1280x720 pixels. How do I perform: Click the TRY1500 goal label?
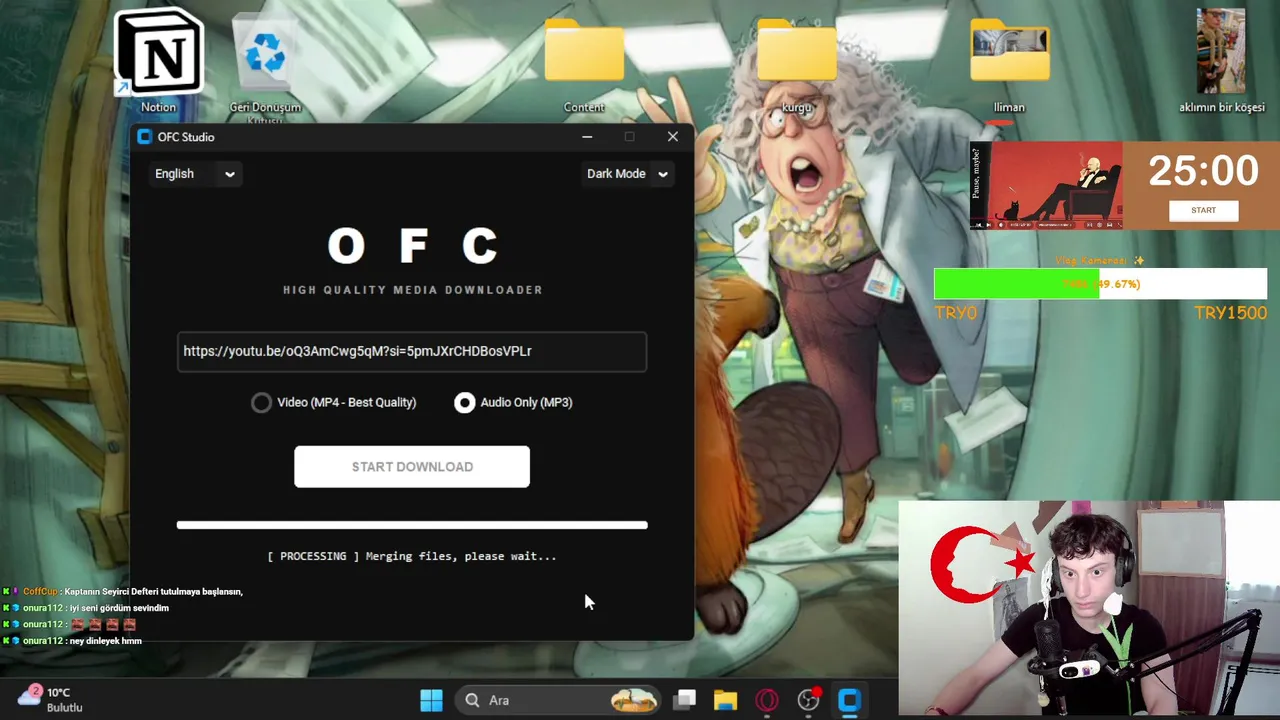pyautogui.click(x=1230, y=313)
